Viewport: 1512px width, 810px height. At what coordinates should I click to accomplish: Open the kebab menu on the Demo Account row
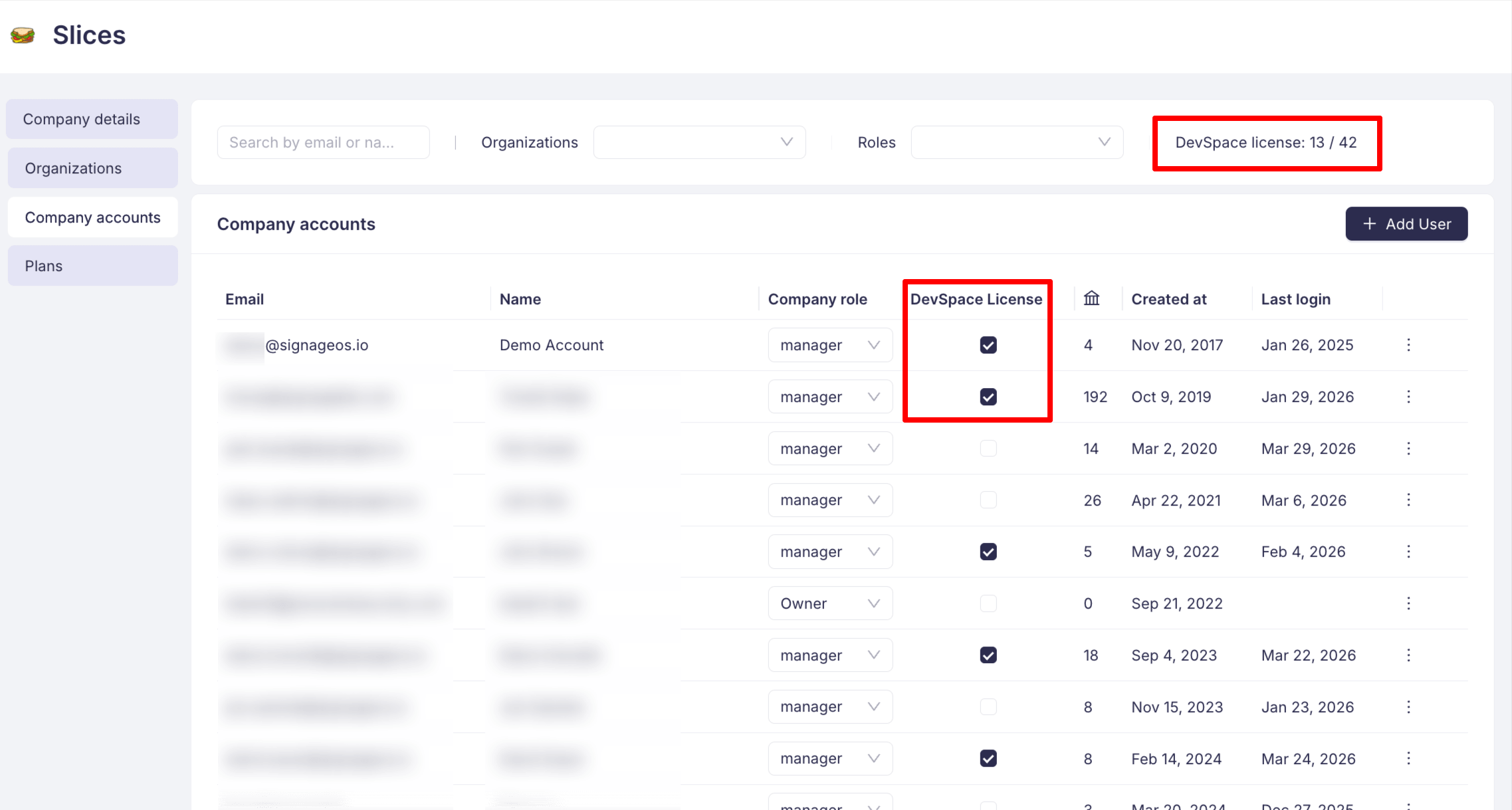pos(1409,345)
